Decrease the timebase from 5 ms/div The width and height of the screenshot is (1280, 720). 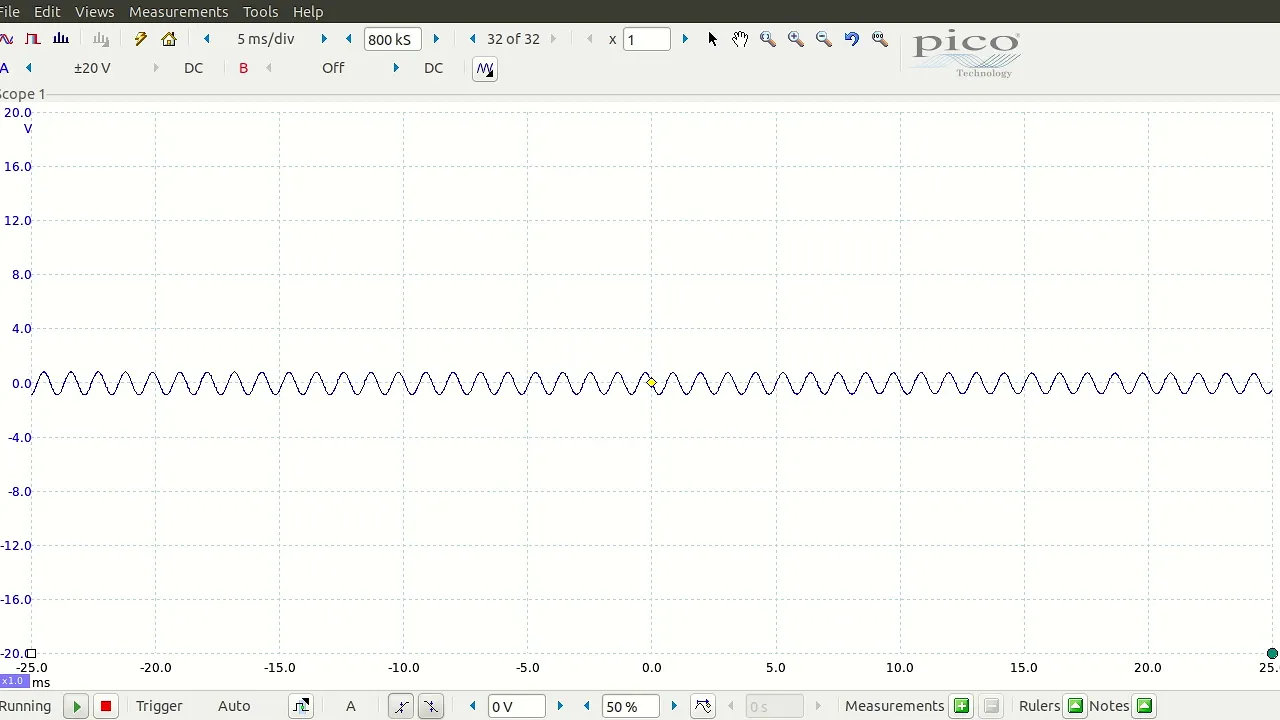coord(207,39)
